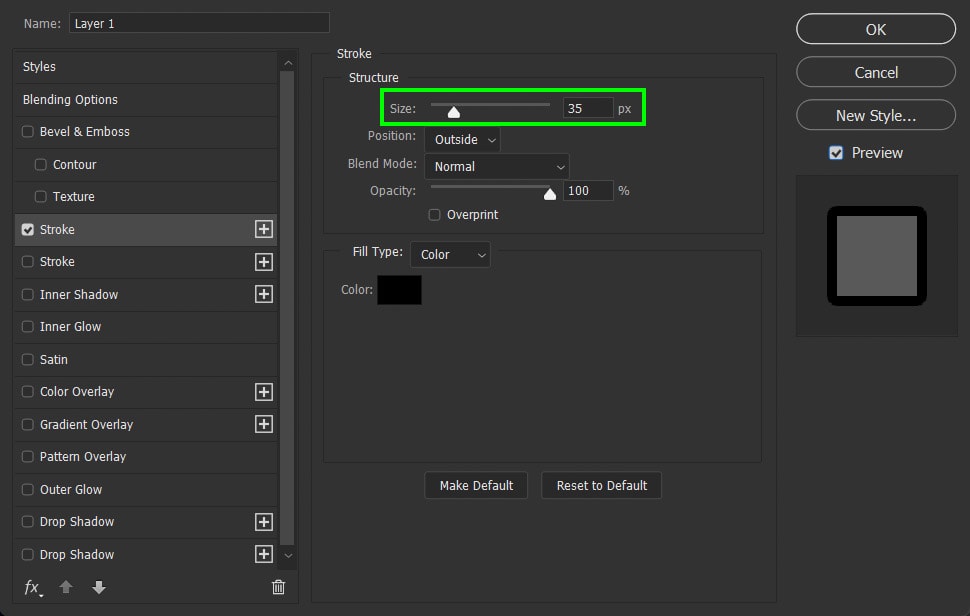Click the fx effects menu icon

click(33, 587)
